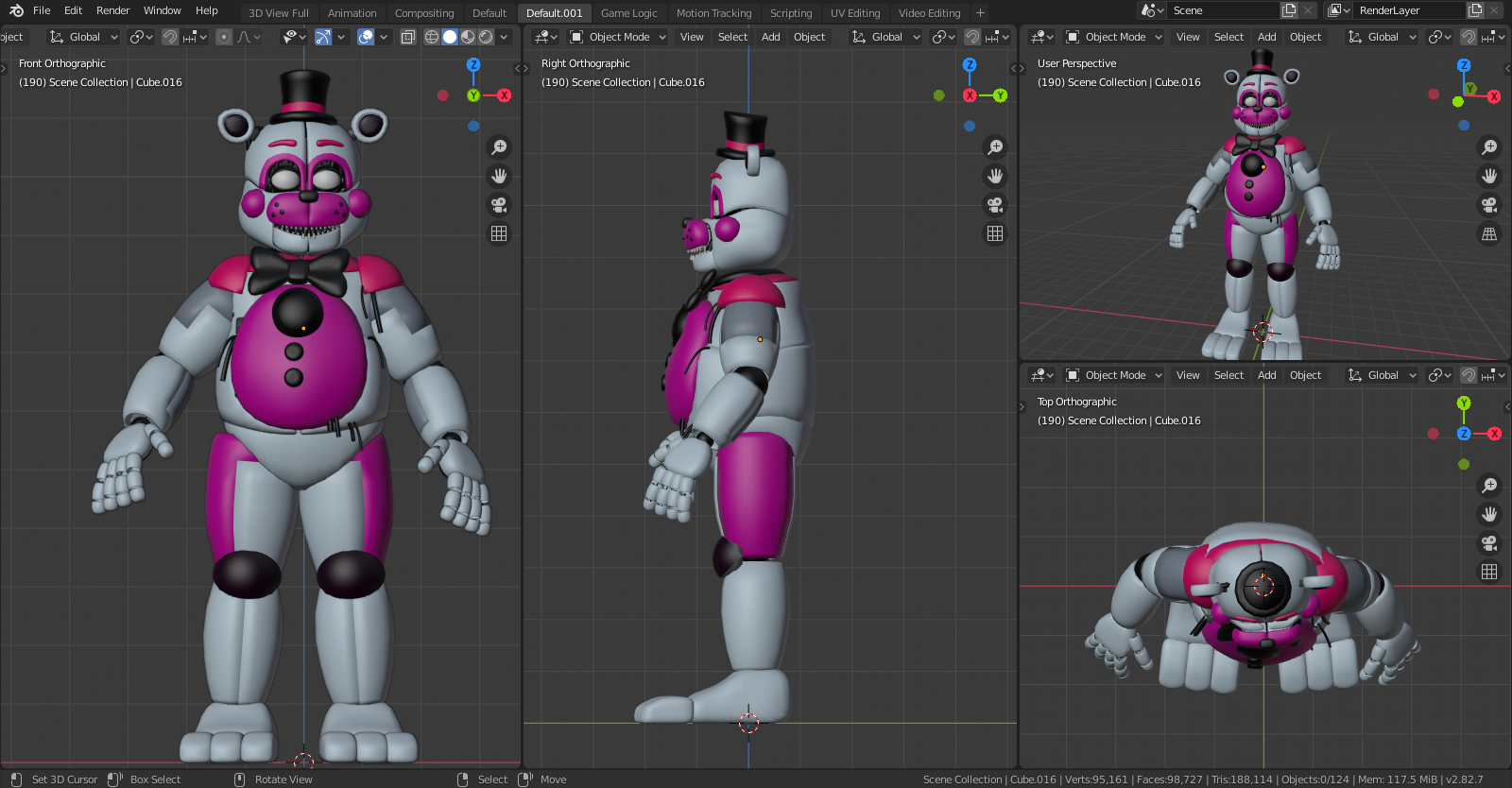1512x788 pixels.
Task: Zoom icon in User Perspective viewport
Action: 1489,147
